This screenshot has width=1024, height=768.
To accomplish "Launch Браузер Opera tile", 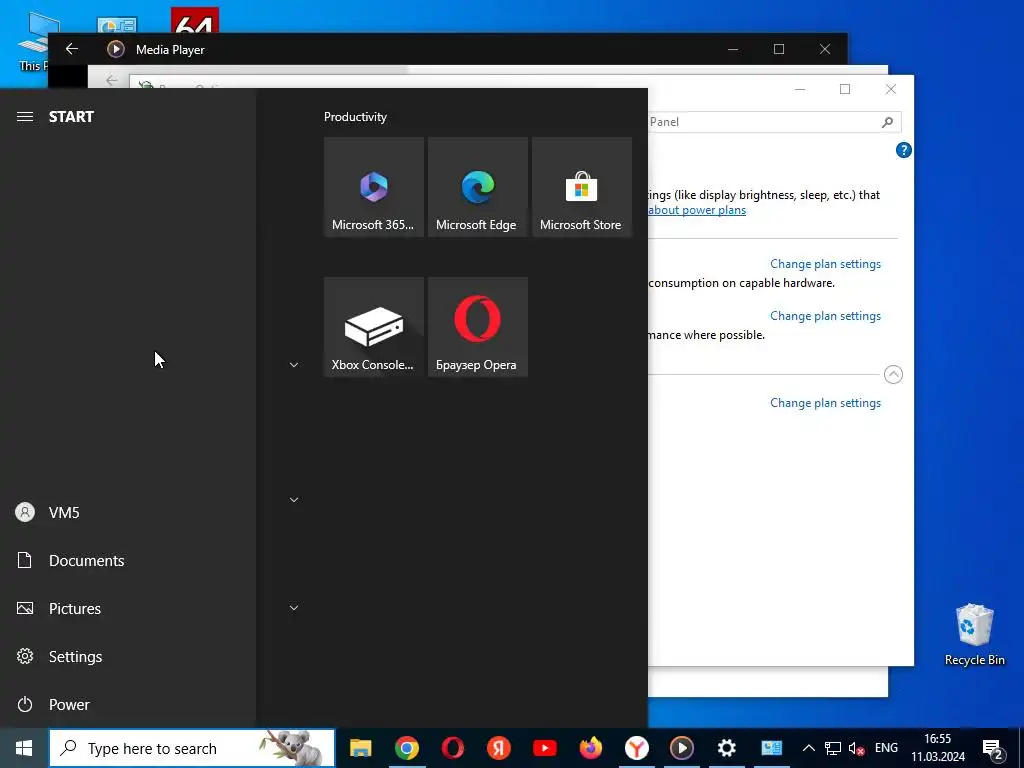I will 477,327.
